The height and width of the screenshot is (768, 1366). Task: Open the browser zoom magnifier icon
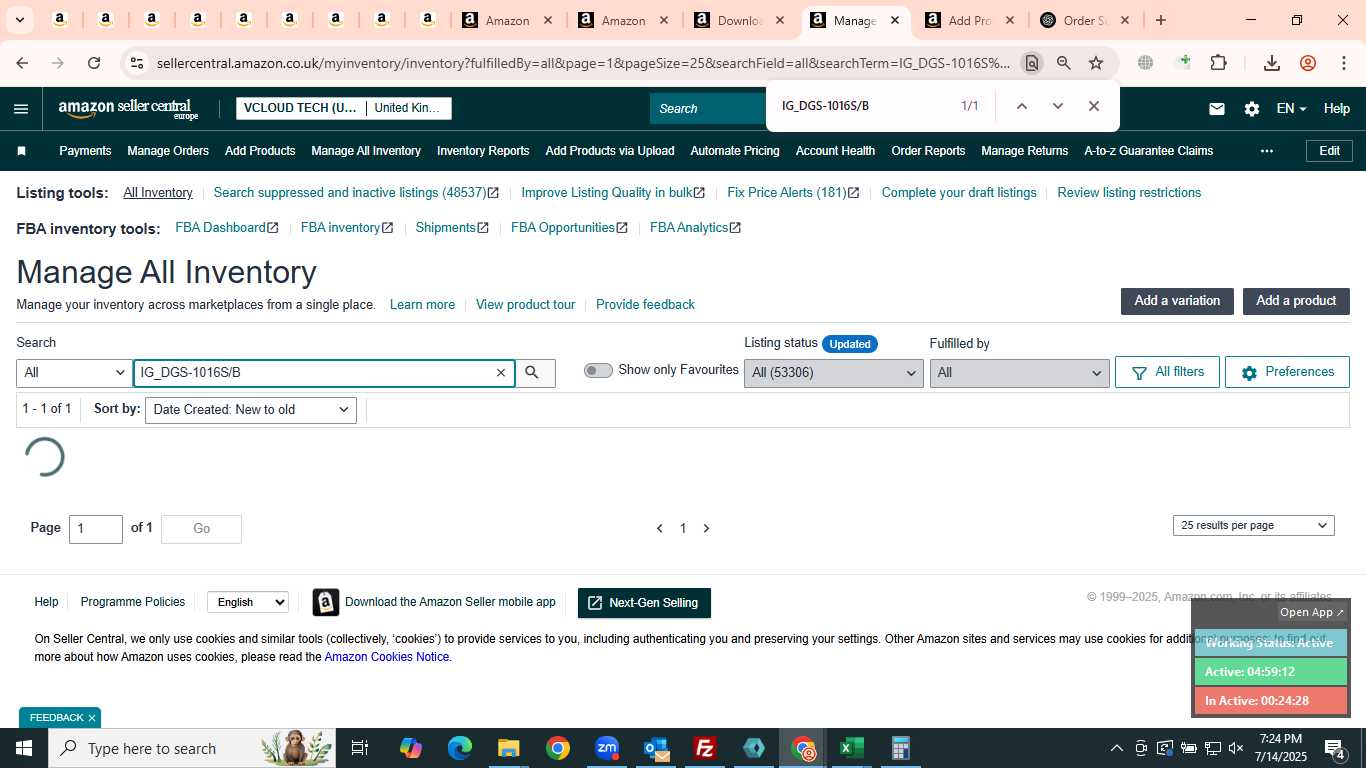pyautogui.click(x=1064, y=63)
